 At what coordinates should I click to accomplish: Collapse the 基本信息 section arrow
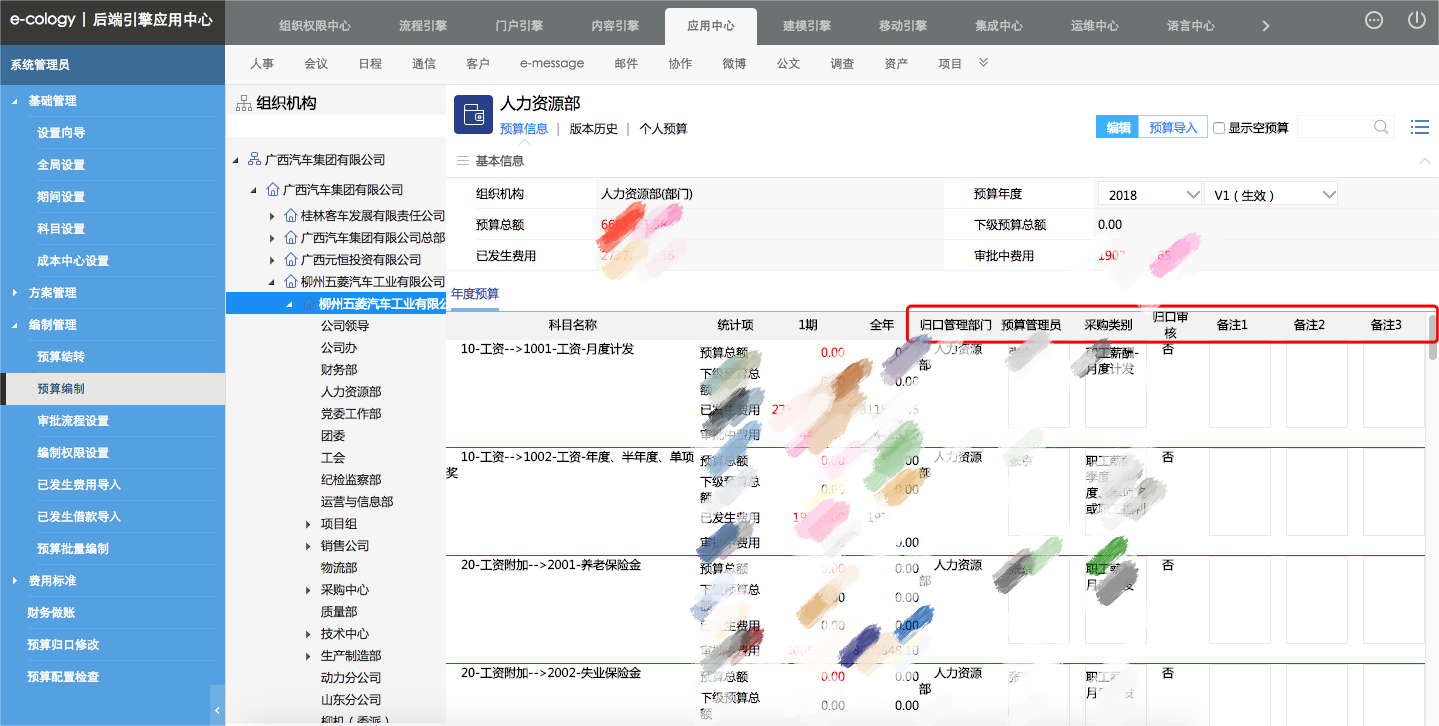click(x=1424, y=161)
